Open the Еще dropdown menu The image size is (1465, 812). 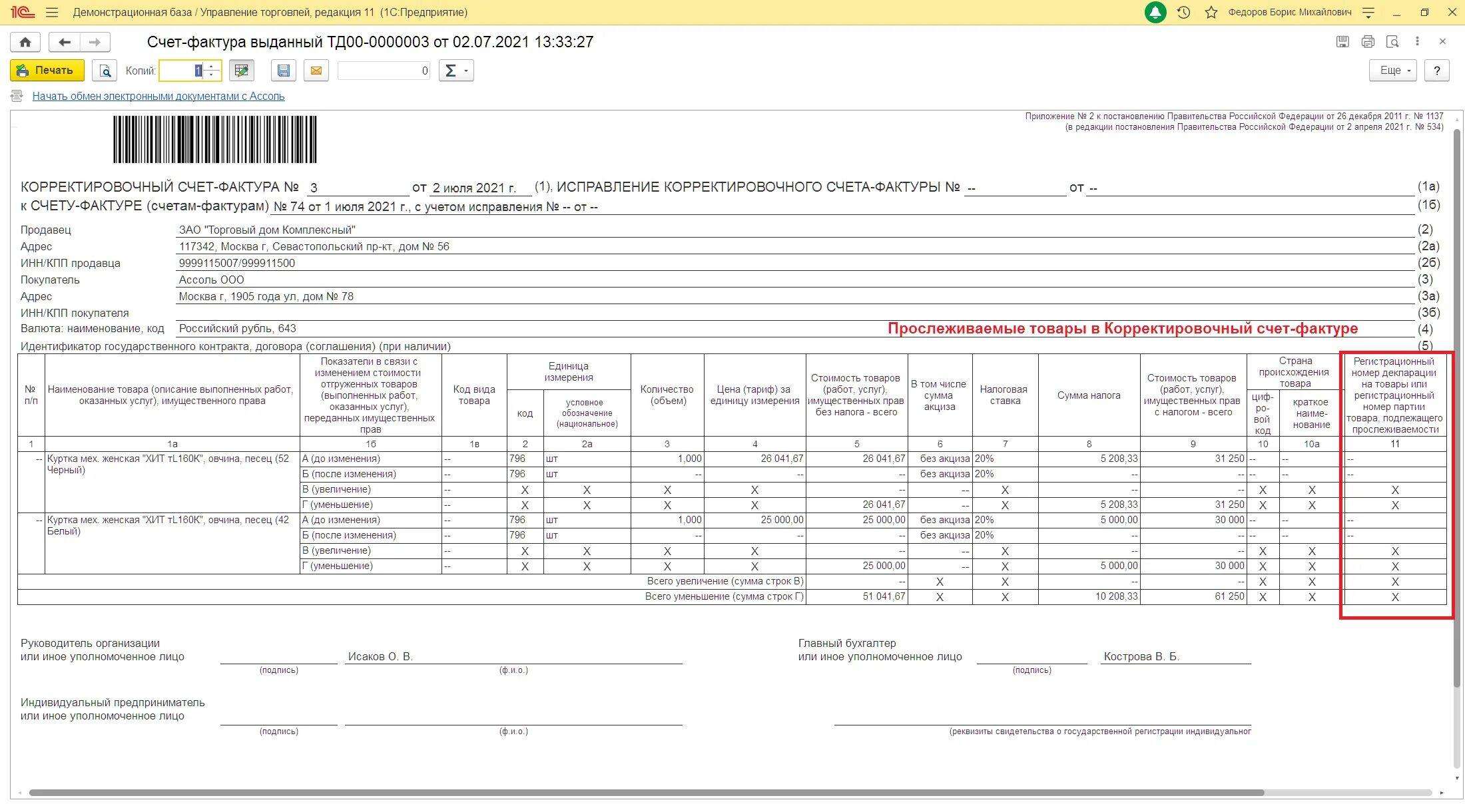pyautogui.click(x=1392, y=71)
